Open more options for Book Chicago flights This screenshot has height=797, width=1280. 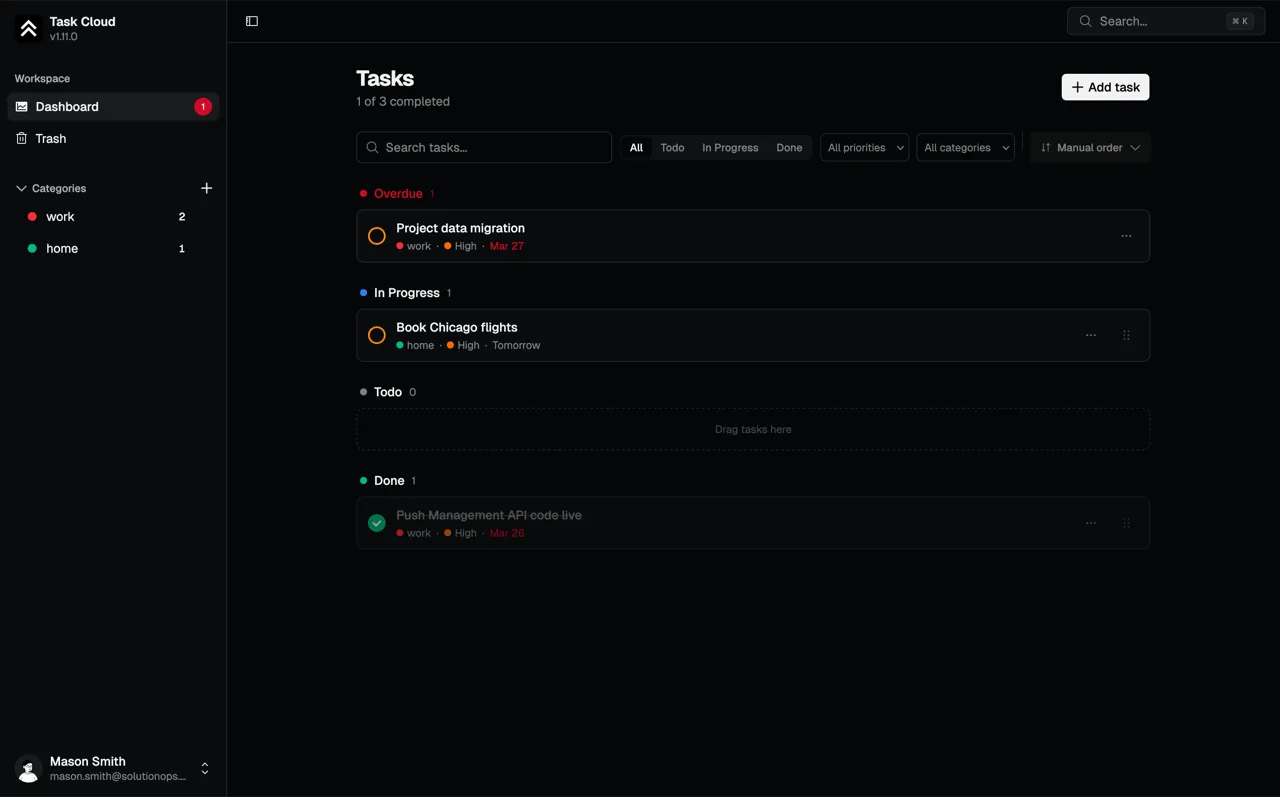click(x=1090, y=335)
